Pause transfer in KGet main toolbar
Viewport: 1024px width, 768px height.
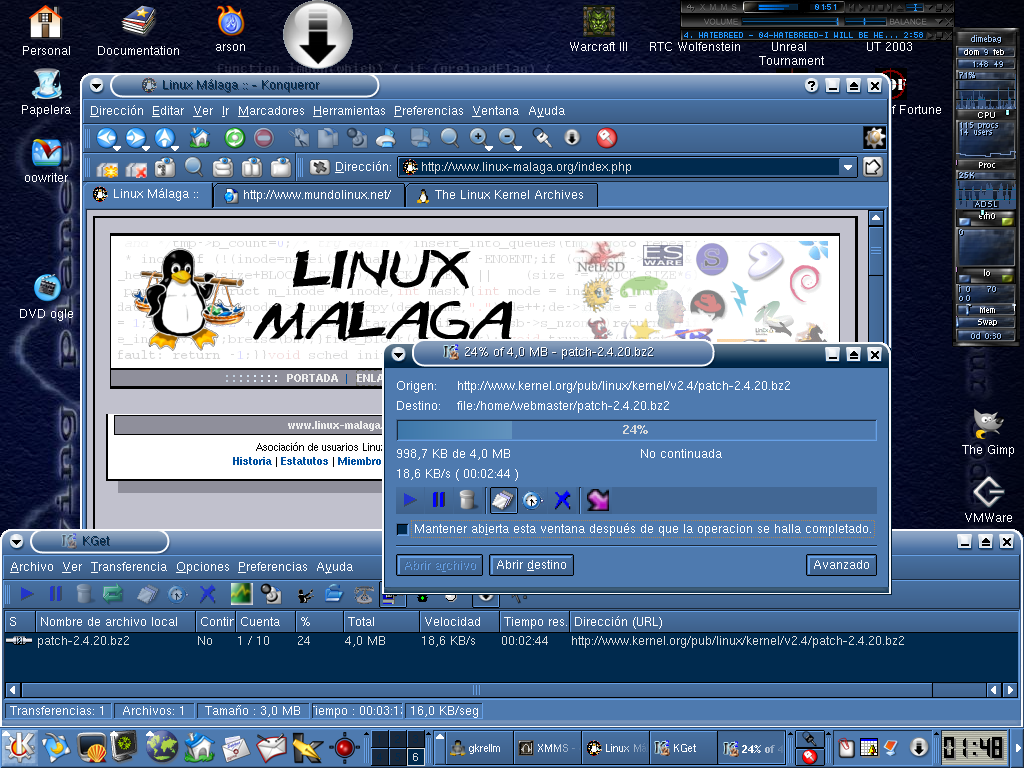tap(56, 594)
